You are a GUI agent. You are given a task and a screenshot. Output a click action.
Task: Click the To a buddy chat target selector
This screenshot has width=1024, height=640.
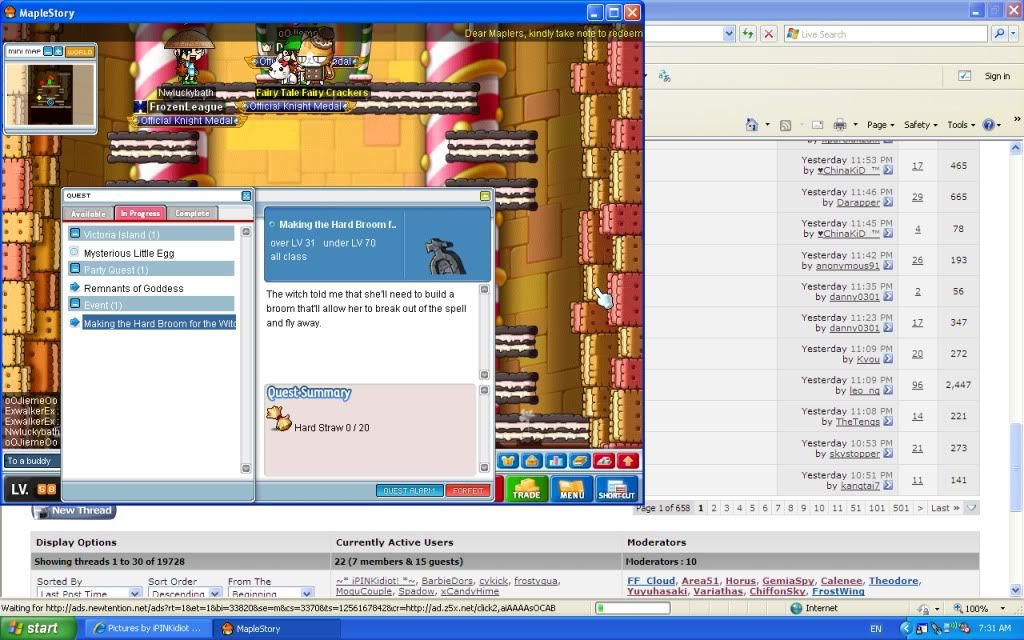31,461
